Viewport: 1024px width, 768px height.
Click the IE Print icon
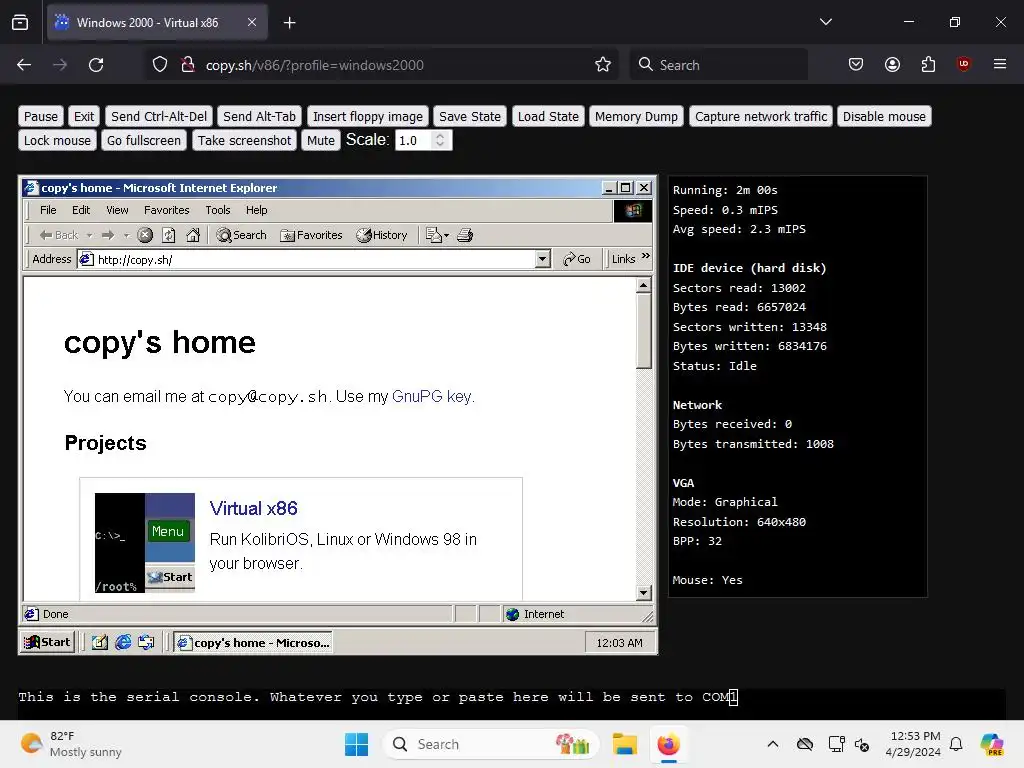(464, 235)
